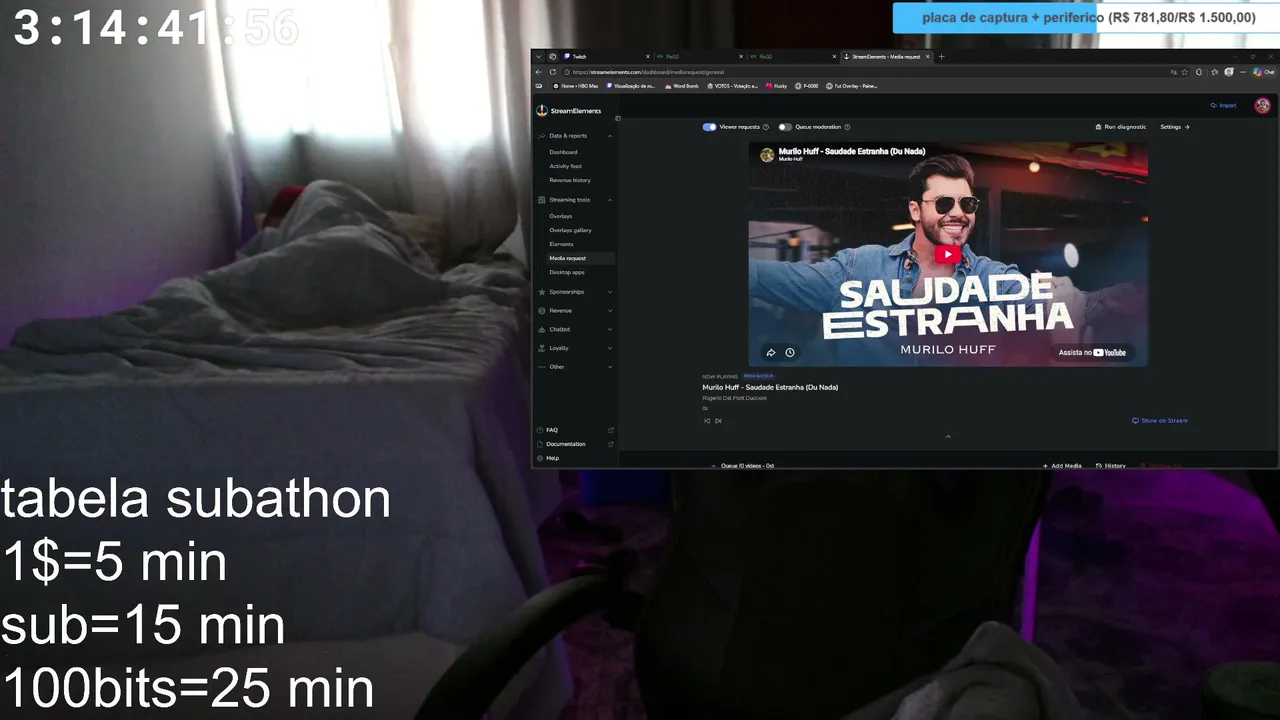Screen dimensions: 1280x720
Task: Open the browser three-dot menu
Action: point(1243,72)
